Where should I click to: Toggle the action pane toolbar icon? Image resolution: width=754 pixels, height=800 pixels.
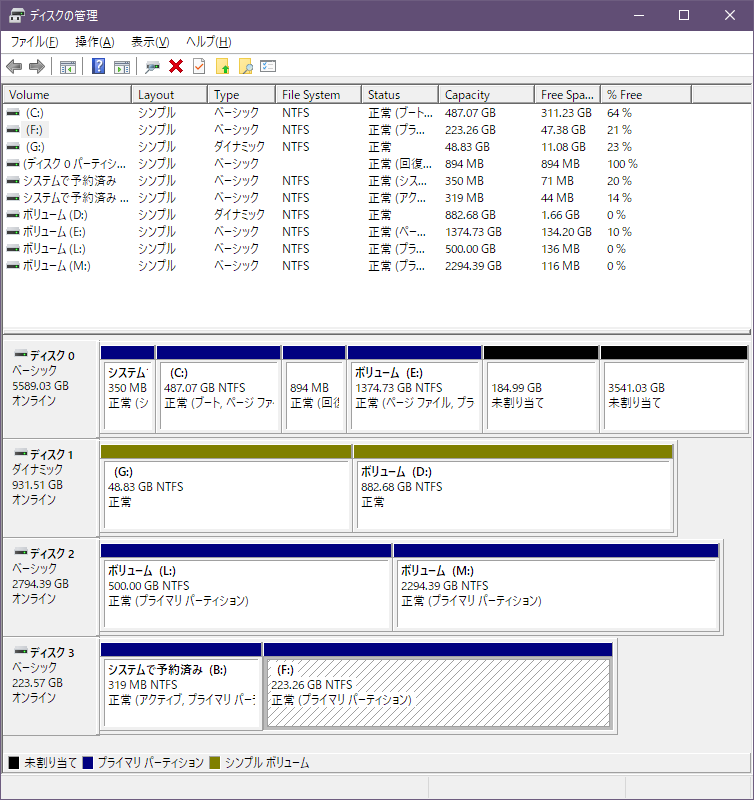point(122,66)
